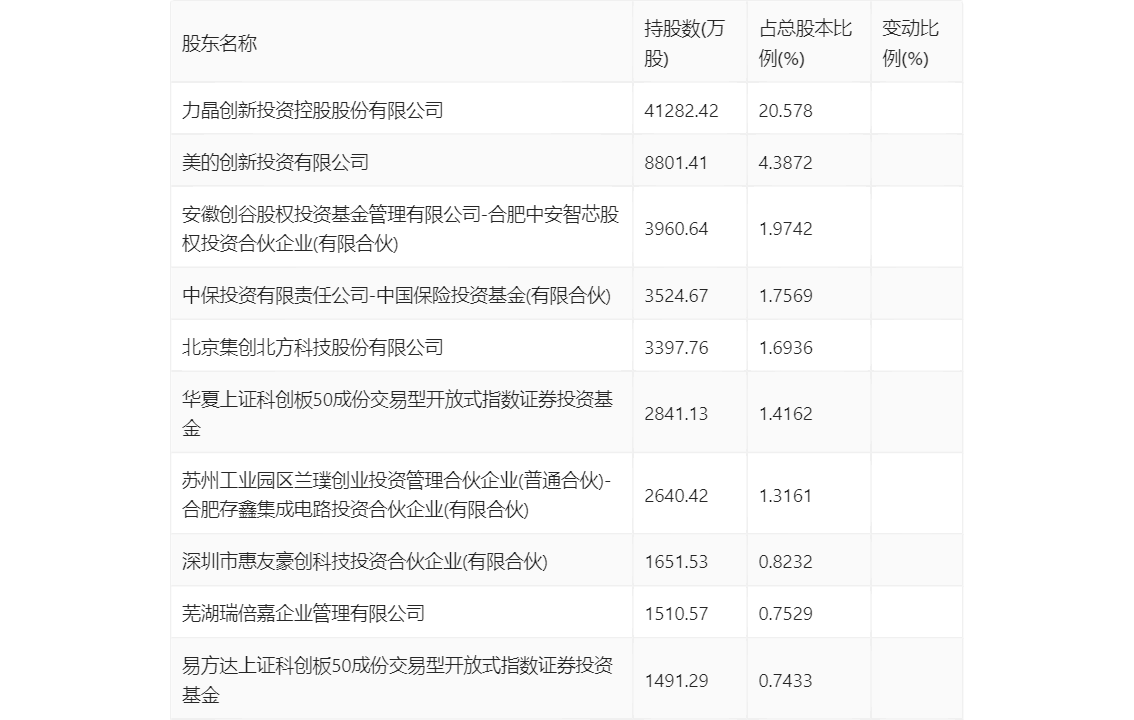Select 北京集创北方科技股份有限公司 name

[x=312, y=347]
